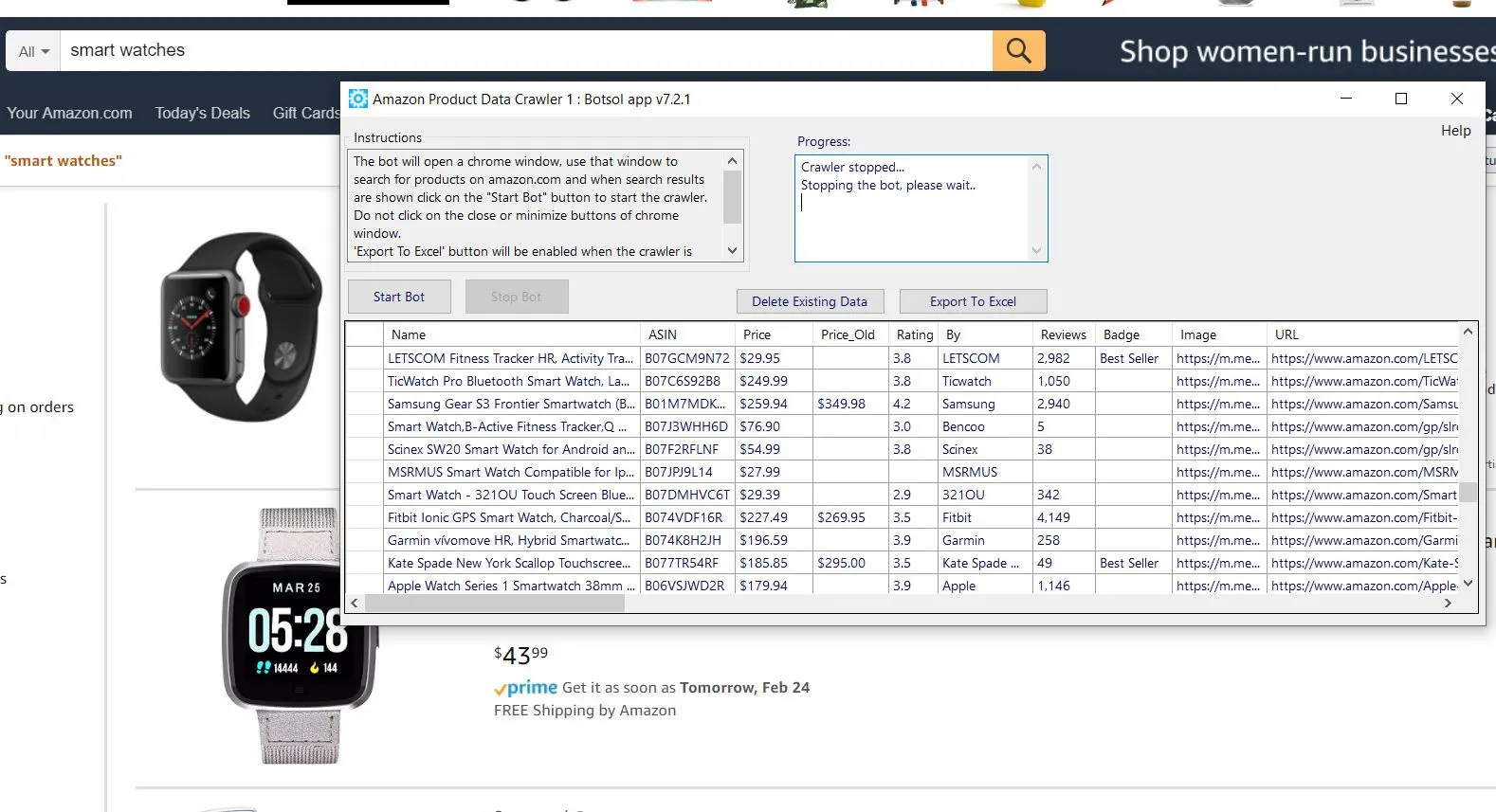Click the Price_Old column header
Viewport: 1496px width, 812px height.
[x=850, y=334]
